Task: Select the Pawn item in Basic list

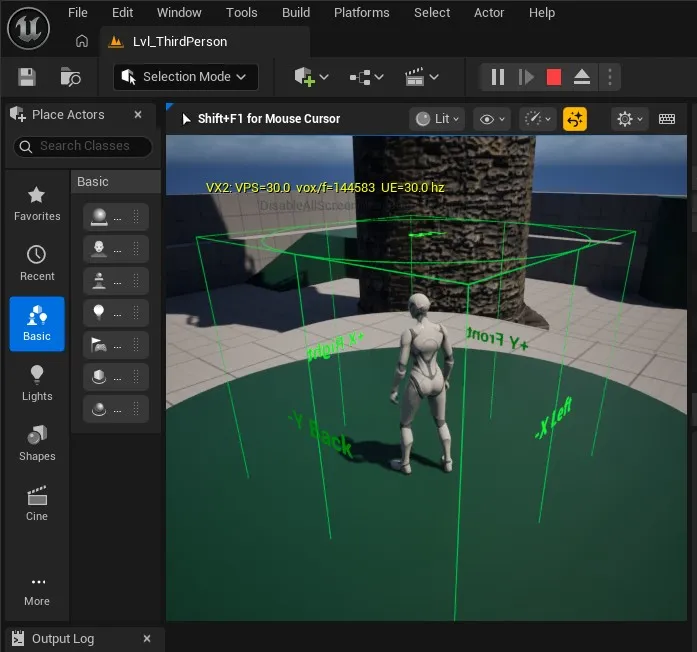Action: (x=116, y=281)
